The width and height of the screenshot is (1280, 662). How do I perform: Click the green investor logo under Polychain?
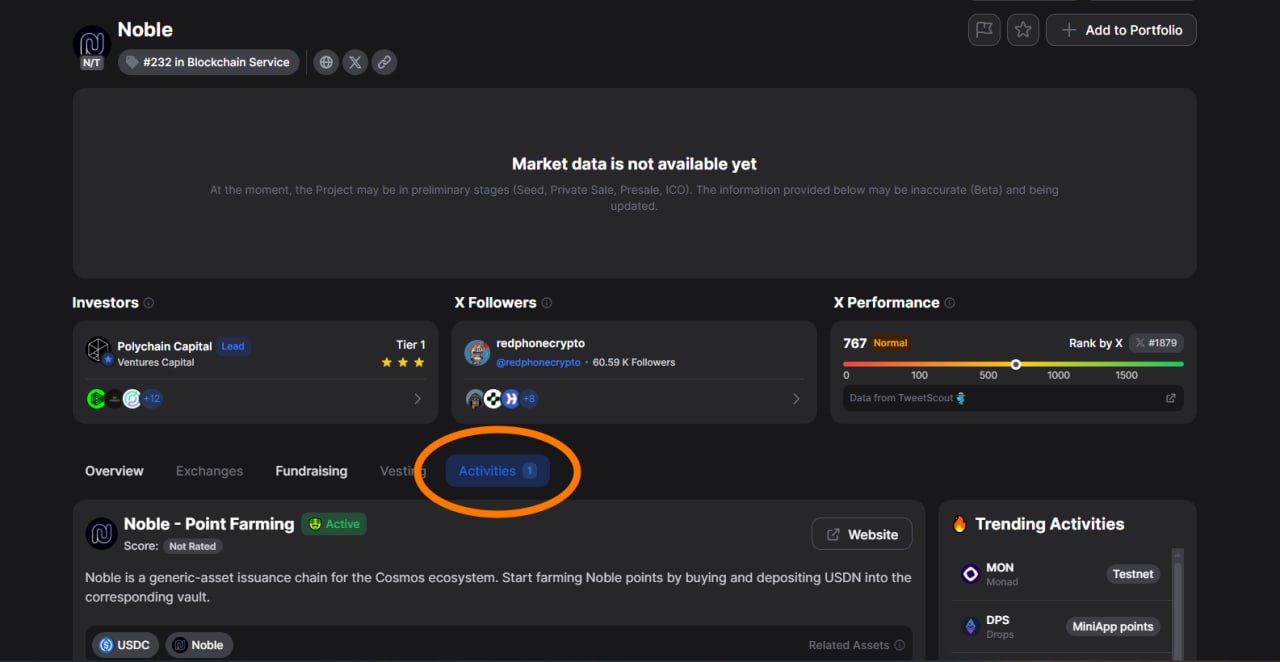point(96,399)
